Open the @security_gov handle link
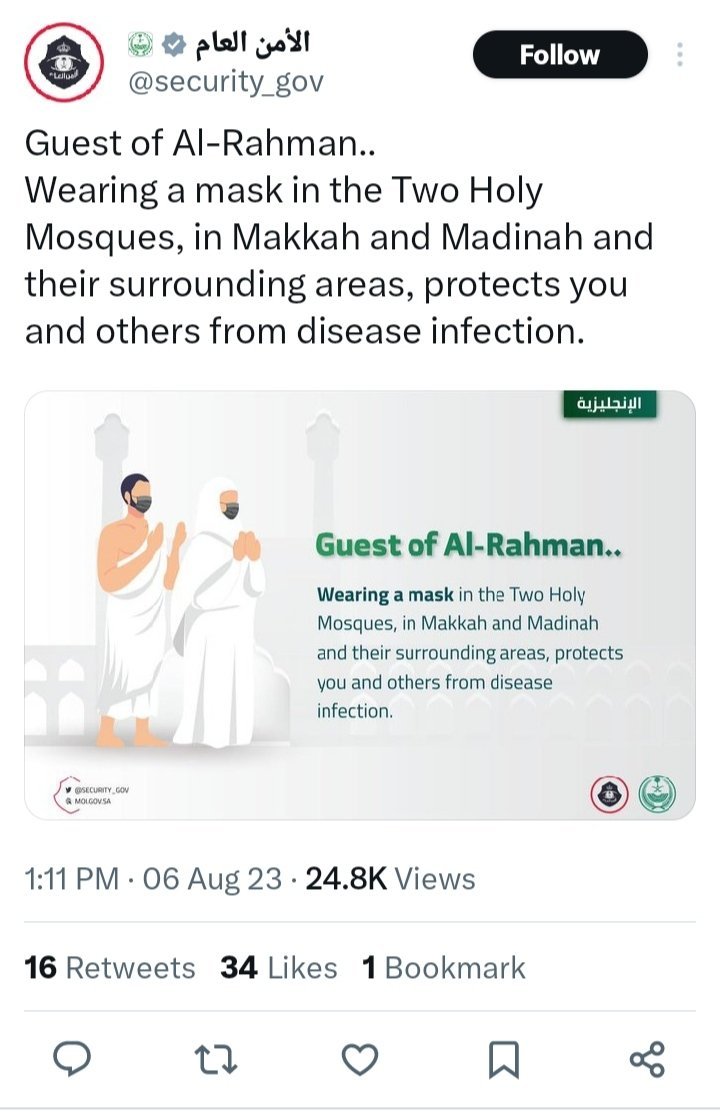 [226, 81]
